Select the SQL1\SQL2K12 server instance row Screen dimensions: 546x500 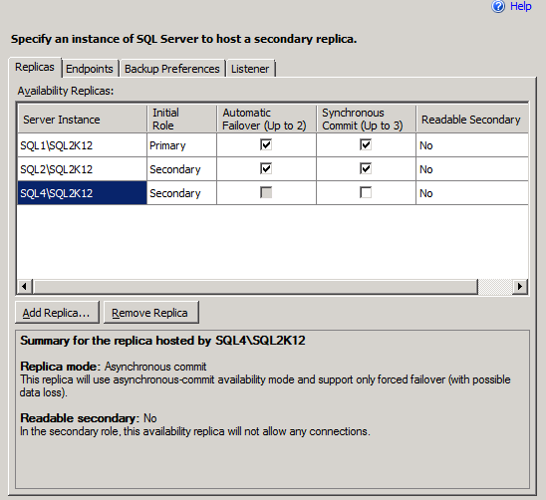click(x=82, y=145)
